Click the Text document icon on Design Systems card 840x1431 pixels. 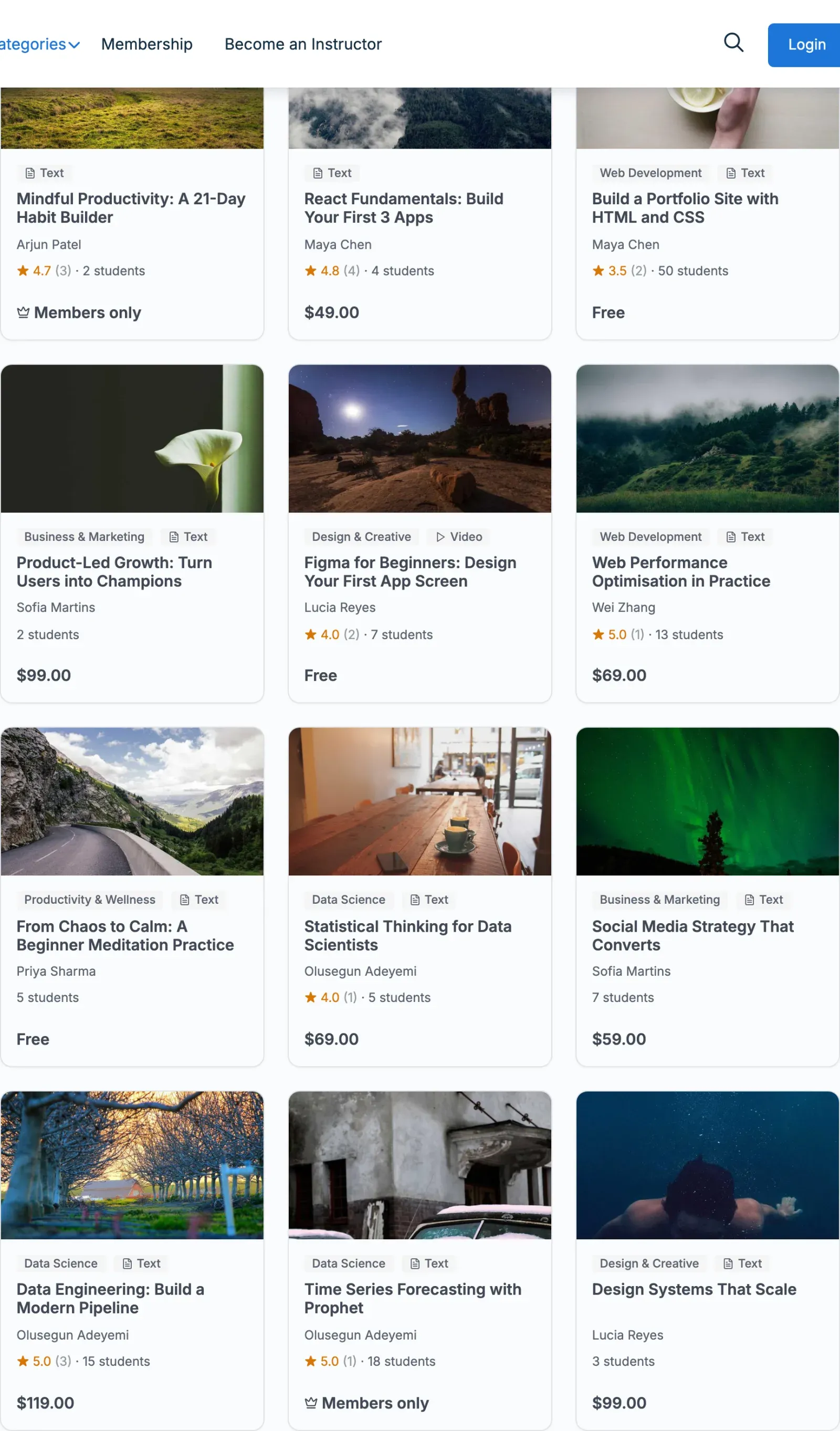[x=728, y=1263]
